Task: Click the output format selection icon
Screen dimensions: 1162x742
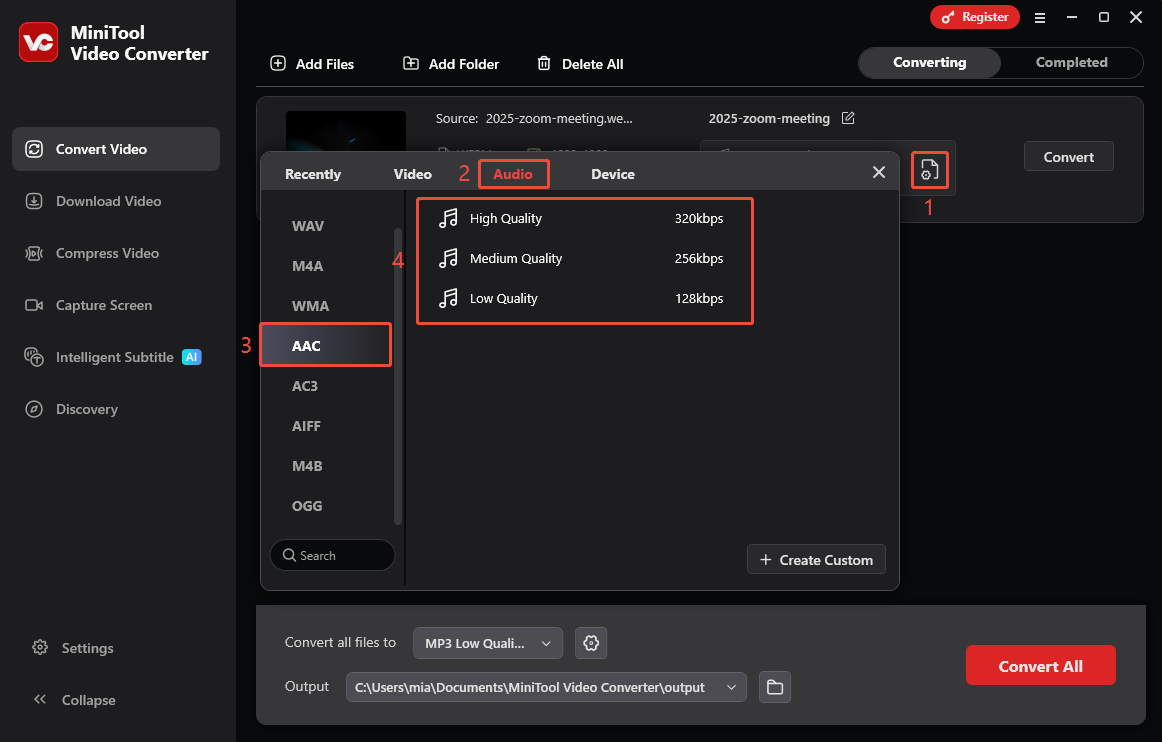Action: tap(929, 170)
